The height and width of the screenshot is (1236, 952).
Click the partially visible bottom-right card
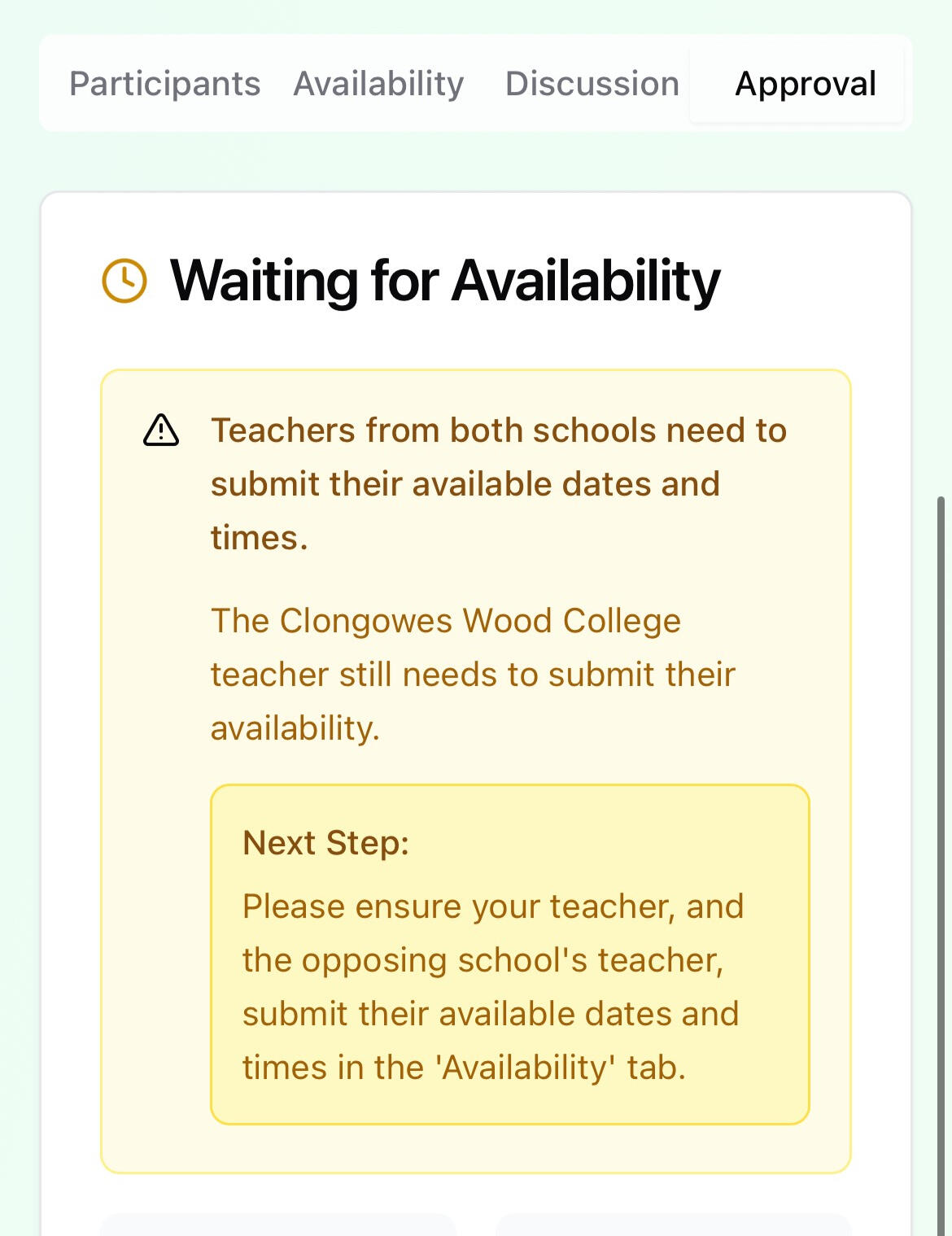pyautogui.click(x=673, y=1224)
